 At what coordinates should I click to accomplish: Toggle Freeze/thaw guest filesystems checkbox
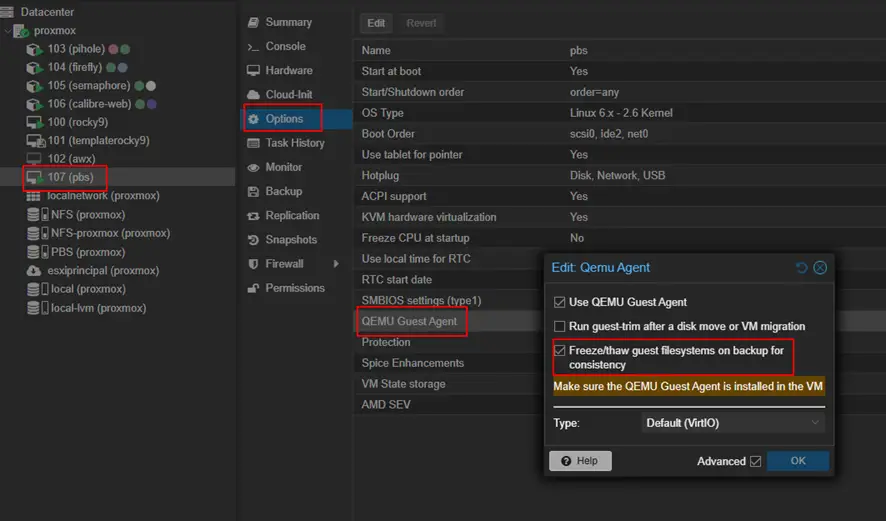click(x=559, y=351)
